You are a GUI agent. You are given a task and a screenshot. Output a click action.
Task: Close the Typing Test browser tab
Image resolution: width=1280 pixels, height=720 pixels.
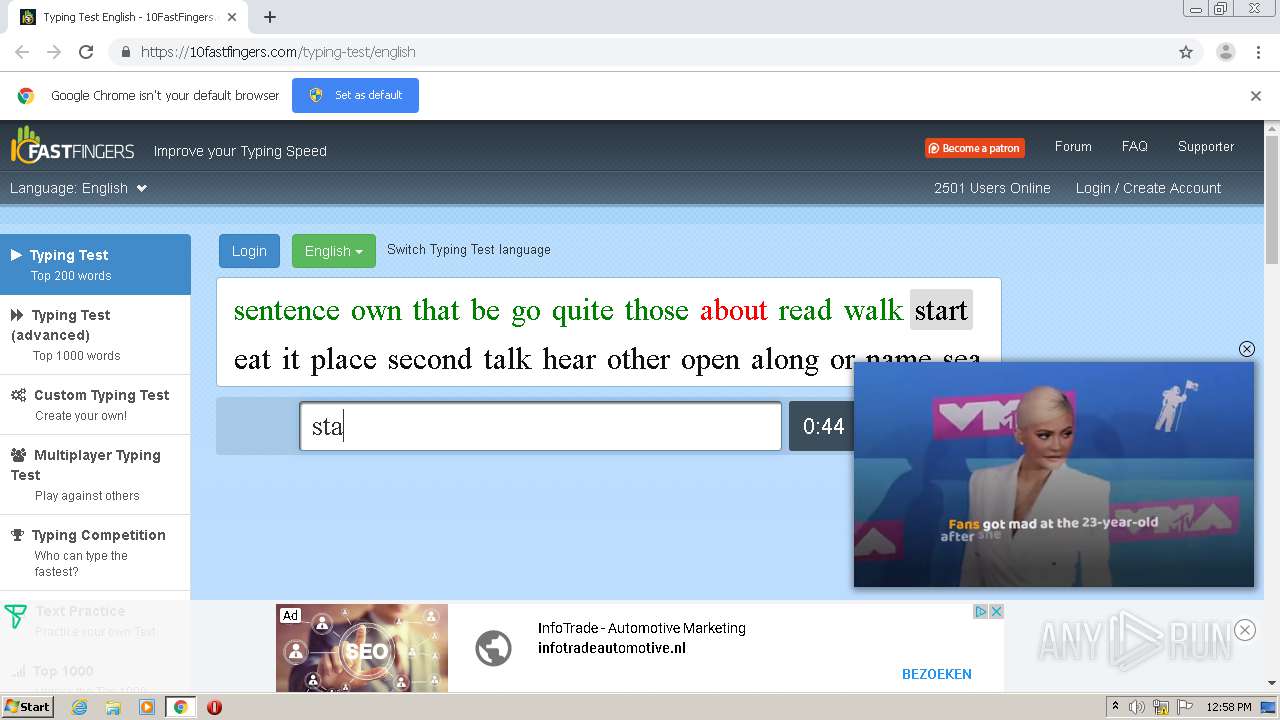click(232, 17)
